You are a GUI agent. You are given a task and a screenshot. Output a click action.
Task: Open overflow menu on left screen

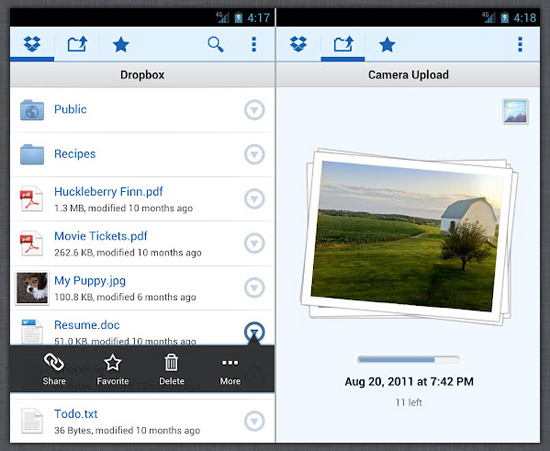pos(254,45)
